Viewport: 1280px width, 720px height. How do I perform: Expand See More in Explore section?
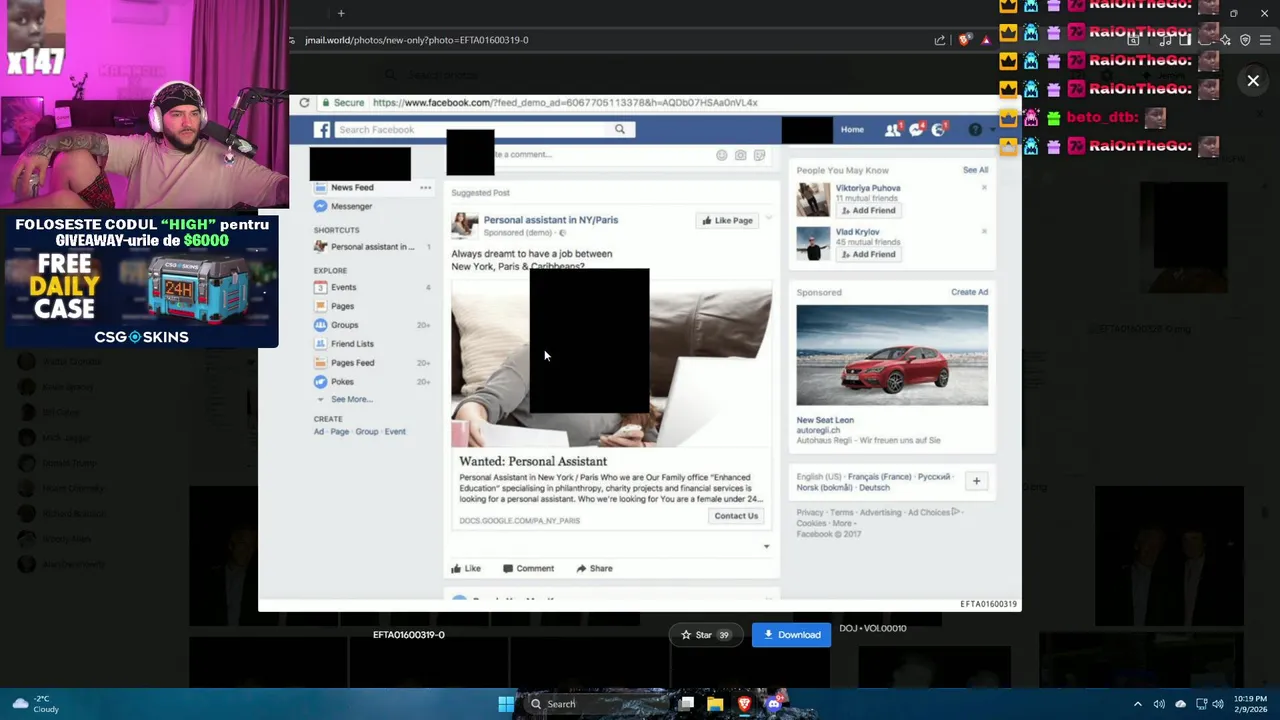pyautogui.click(x=351, y=400)
